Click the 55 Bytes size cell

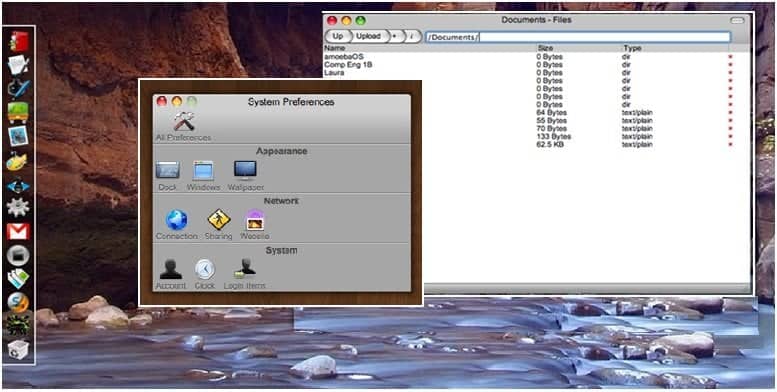point(552,120)
